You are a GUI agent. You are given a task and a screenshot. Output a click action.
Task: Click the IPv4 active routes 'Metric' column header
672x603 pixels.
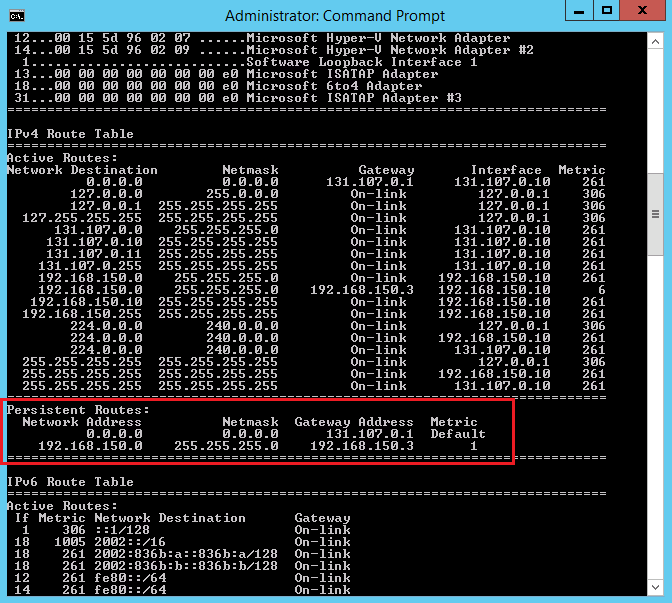tap(582, 170)
